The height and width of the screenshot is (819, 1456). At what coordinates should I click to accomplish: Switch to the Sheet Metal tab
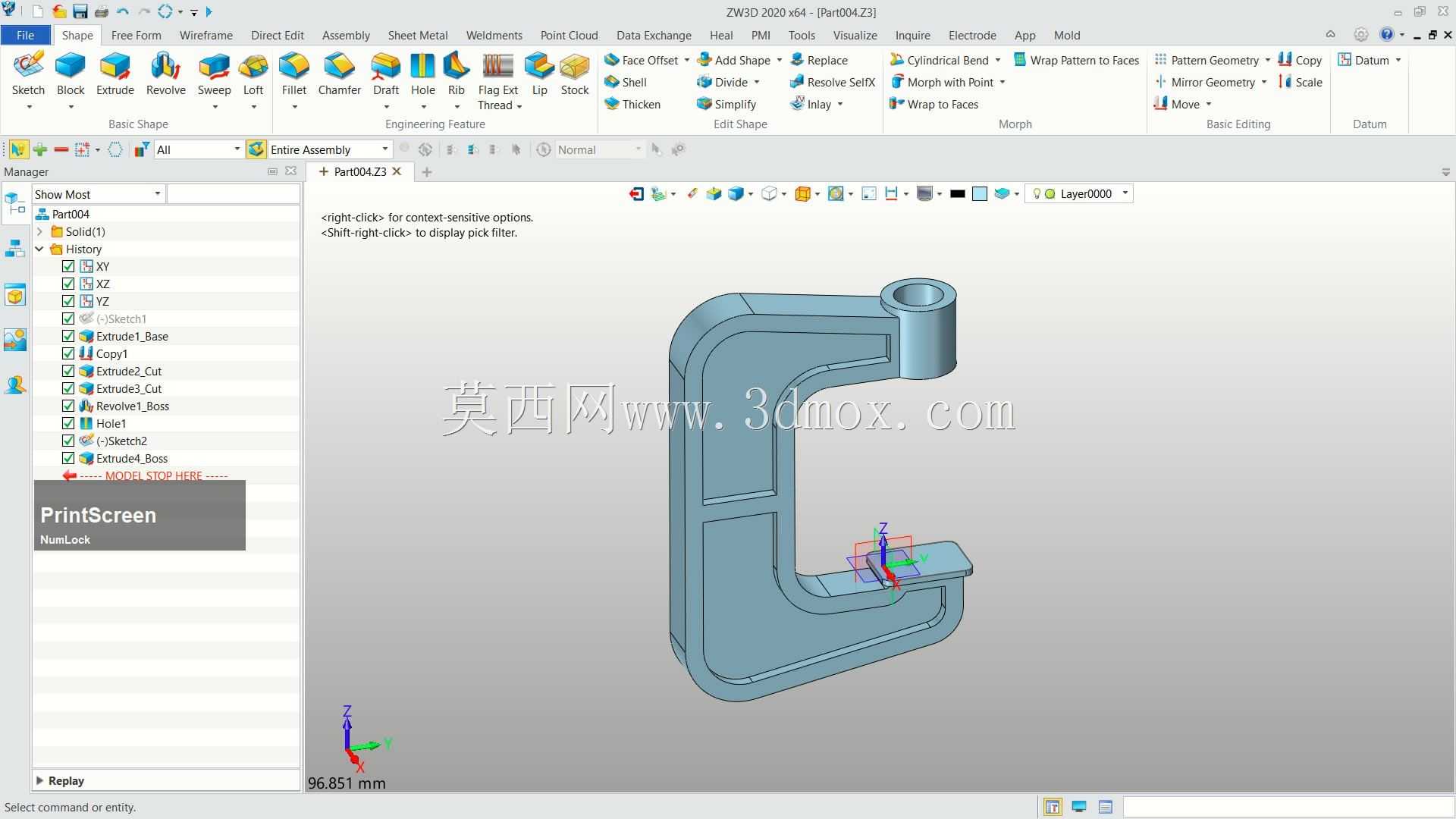point(418,35)
